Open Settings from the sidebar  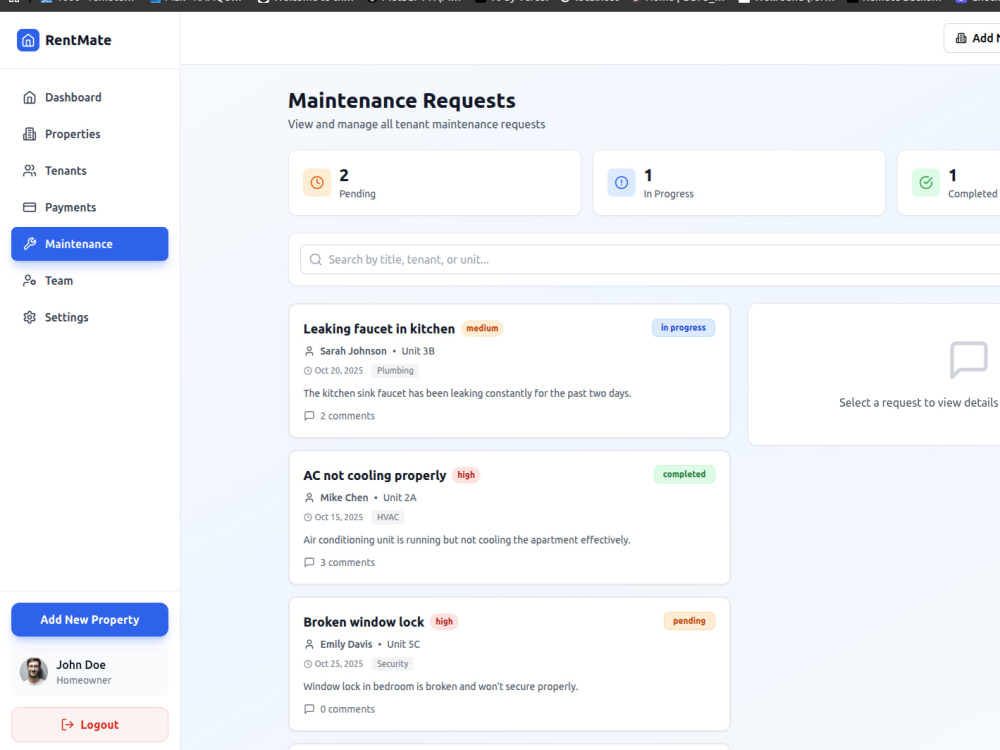pyautogui.click(x=90, y=317)
